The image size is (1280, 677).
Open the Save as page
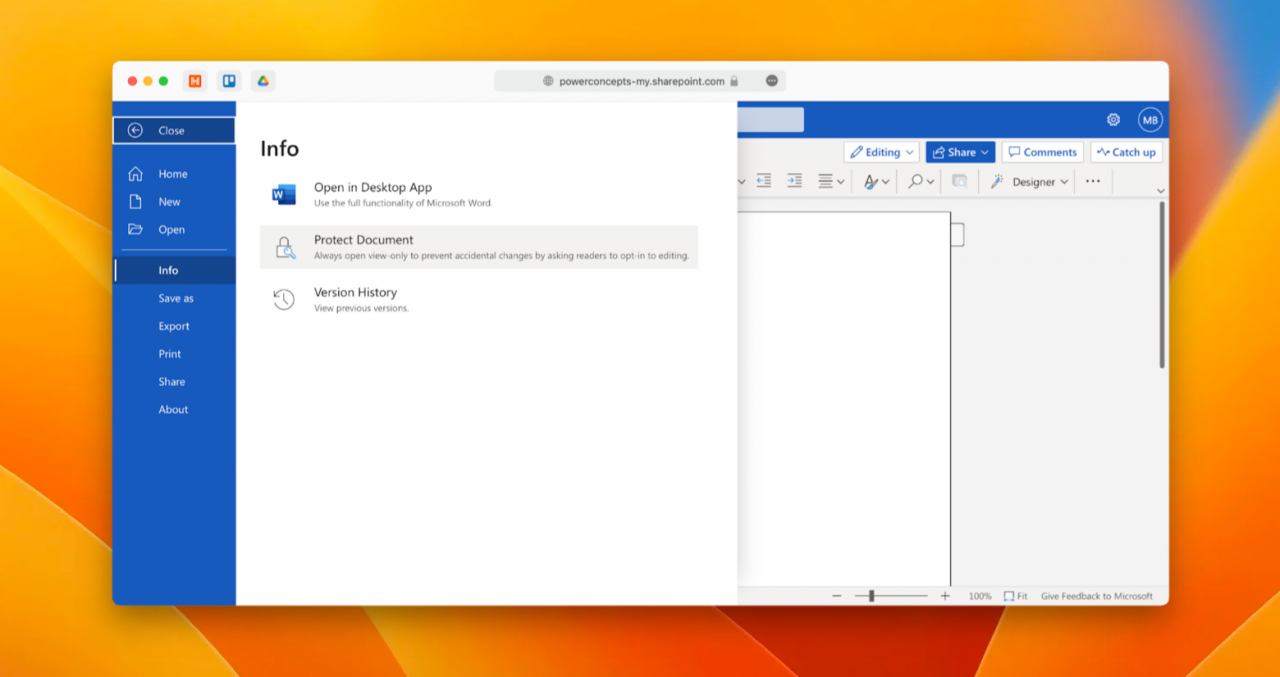[176, 298]
